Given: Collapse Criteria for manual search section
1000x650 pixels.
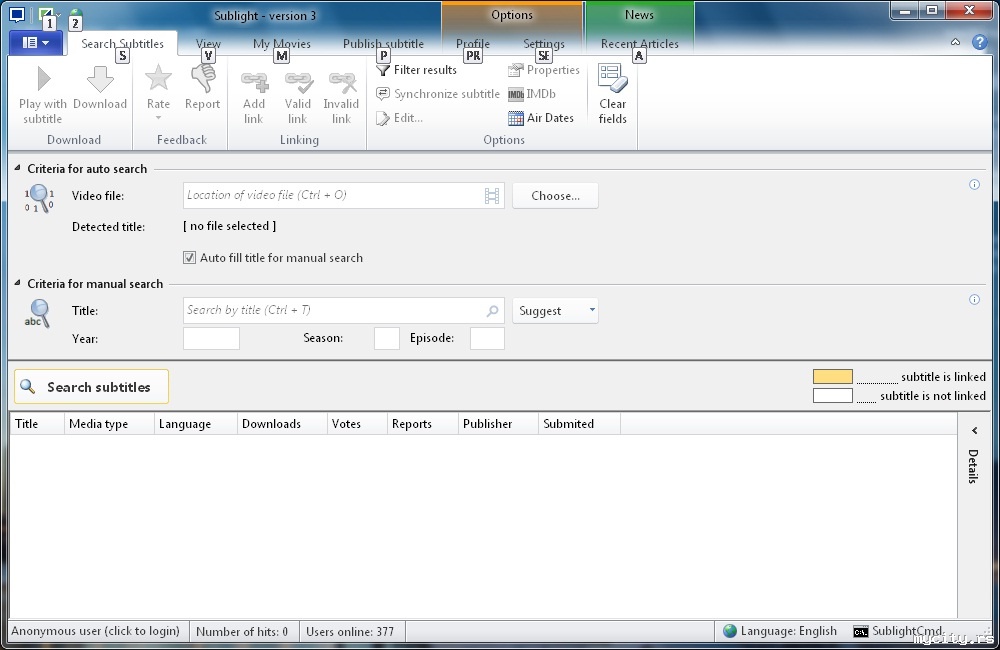Looking at the screenshot, I should point(18,283).
